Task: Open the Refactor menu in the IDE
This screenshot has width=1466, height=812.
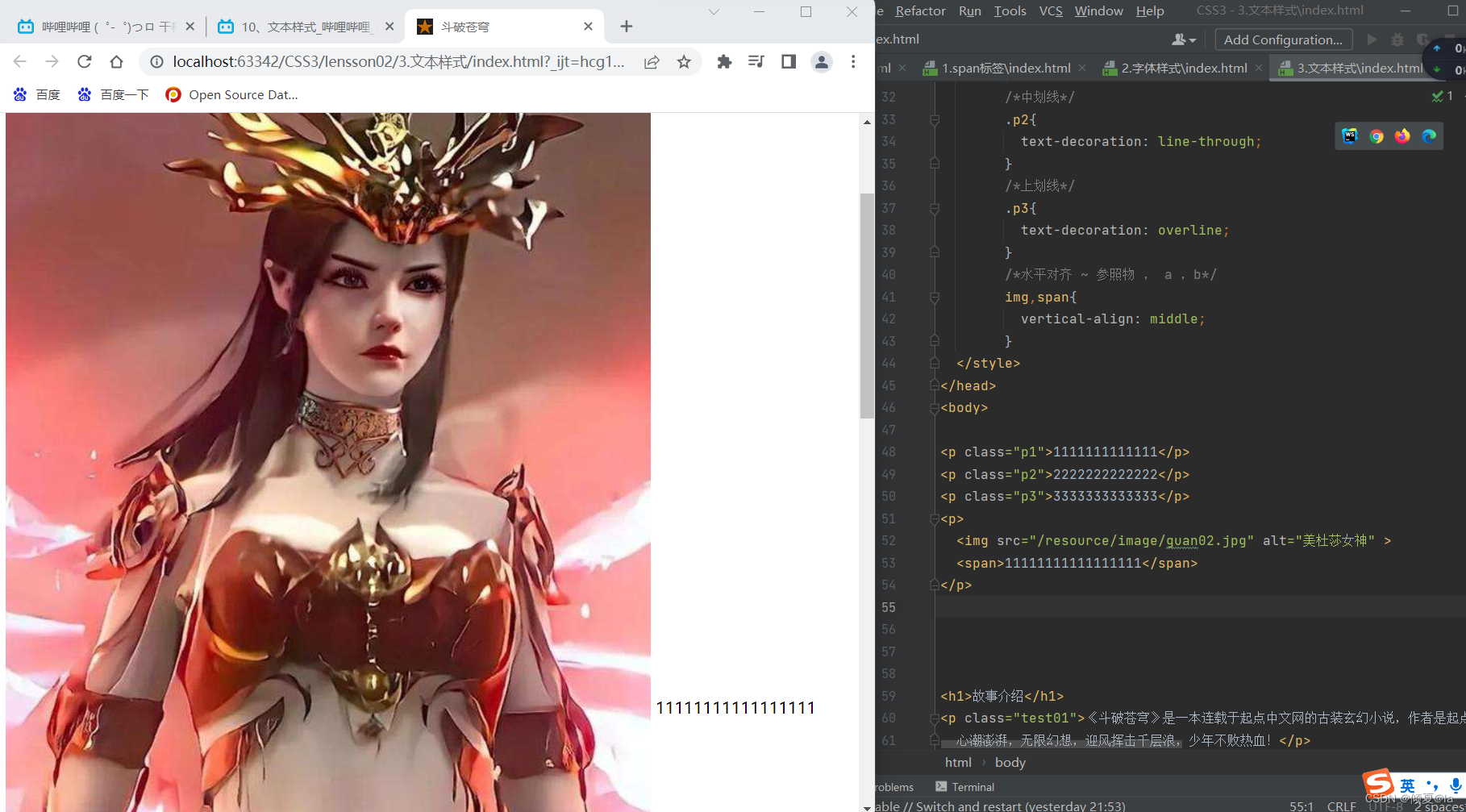Action: [920, 10]
